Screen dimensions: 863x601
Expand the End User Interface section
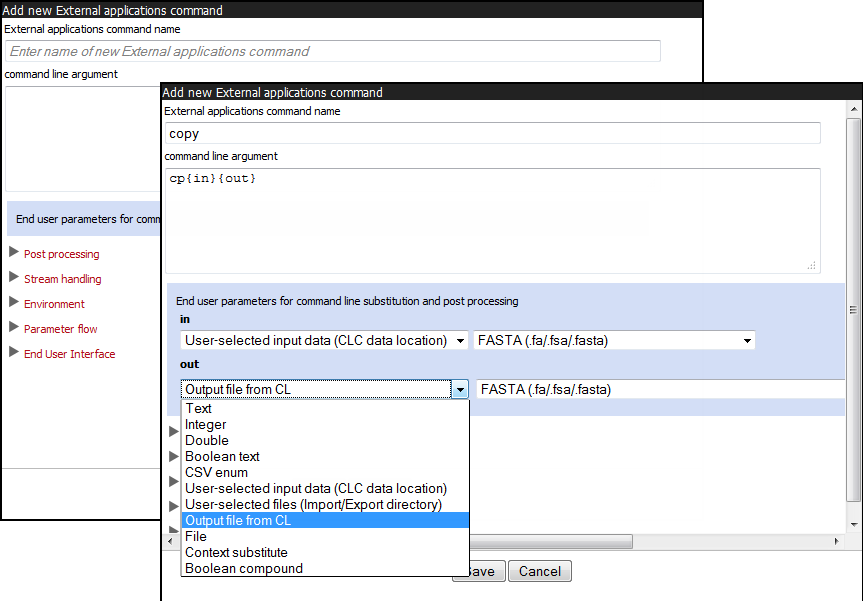(x=69, y=354)
